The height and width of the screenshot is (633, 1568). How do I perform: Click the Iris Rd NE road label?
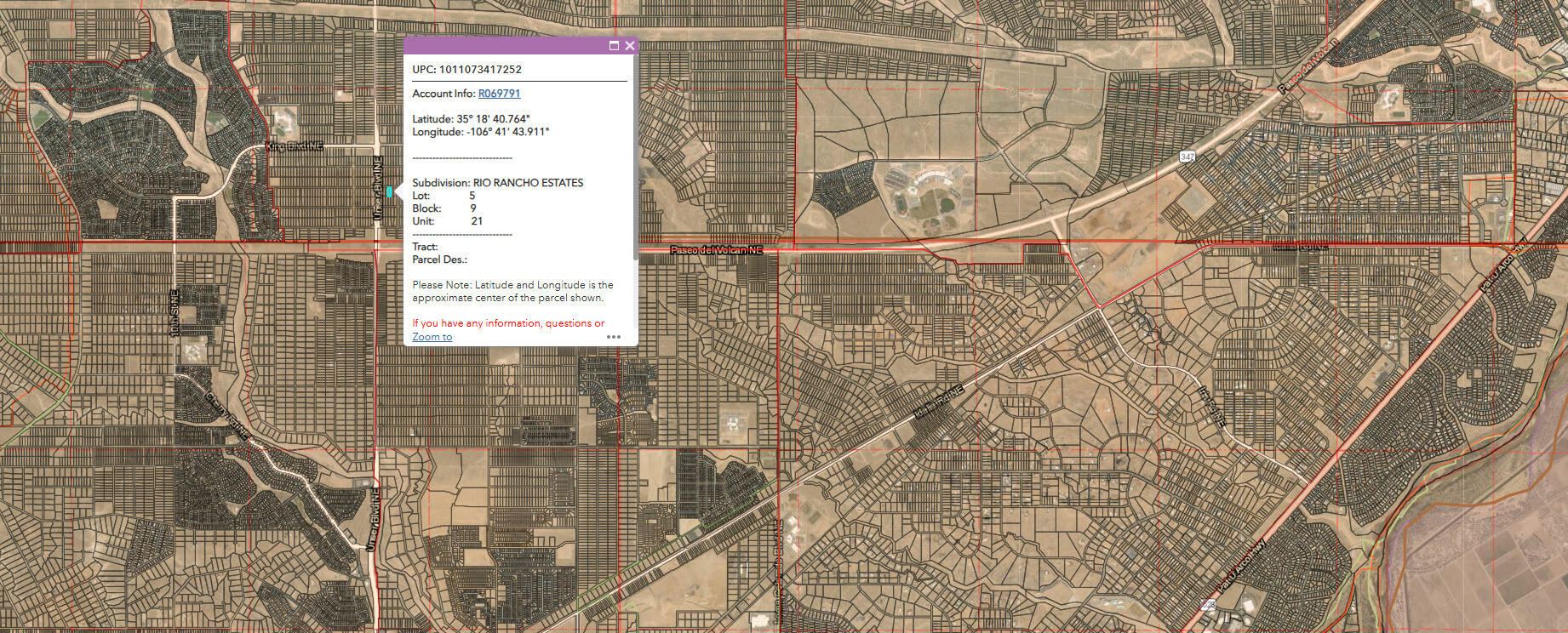coord(1212,407)
